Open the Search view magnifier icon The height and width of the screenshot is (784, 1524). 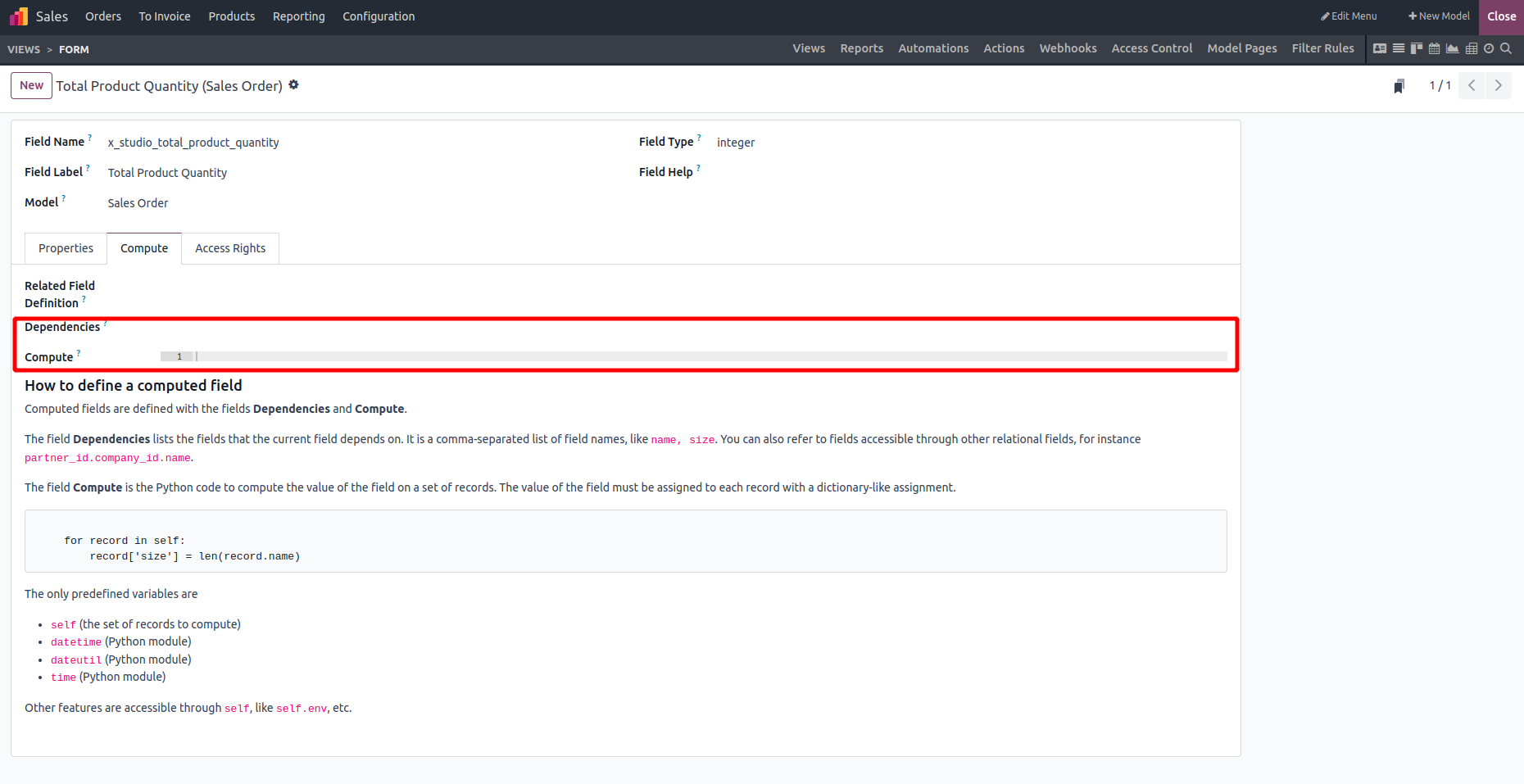coord(1506,48)
